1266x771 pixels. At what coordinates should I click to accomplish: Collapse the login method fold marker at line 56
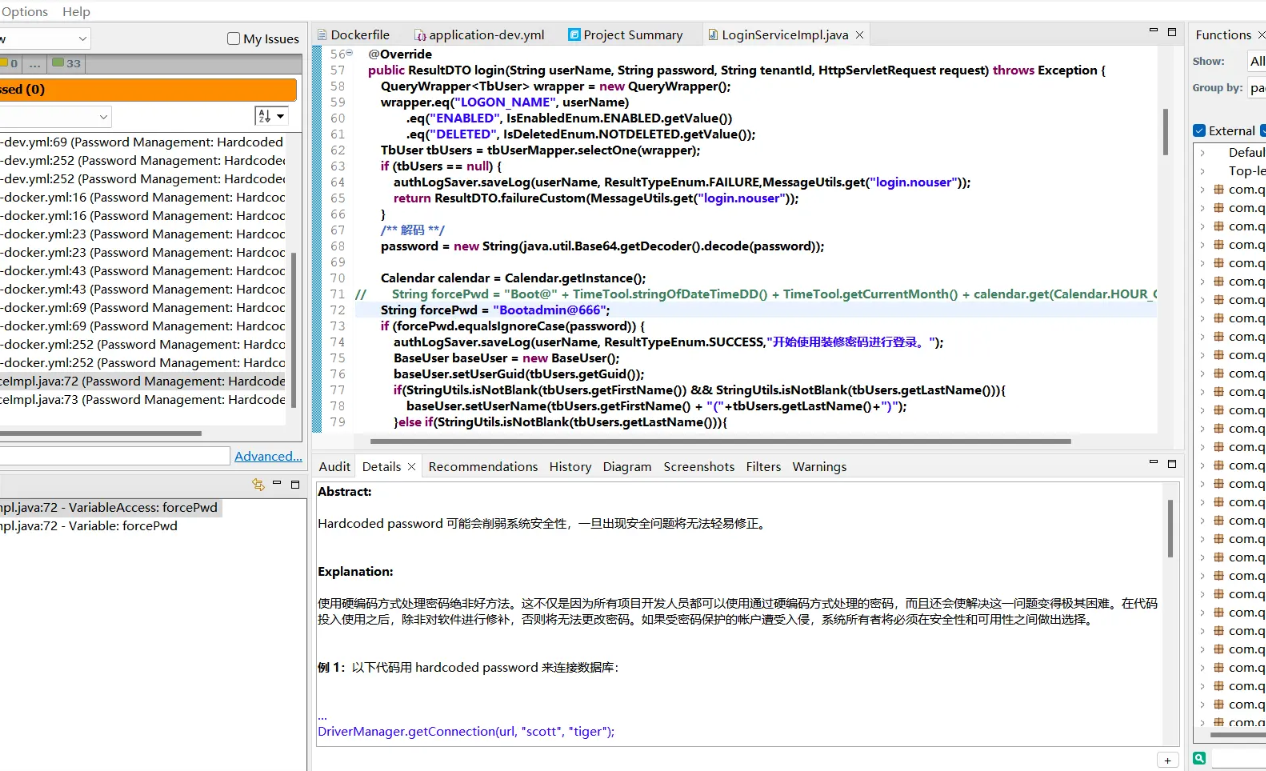350,53
